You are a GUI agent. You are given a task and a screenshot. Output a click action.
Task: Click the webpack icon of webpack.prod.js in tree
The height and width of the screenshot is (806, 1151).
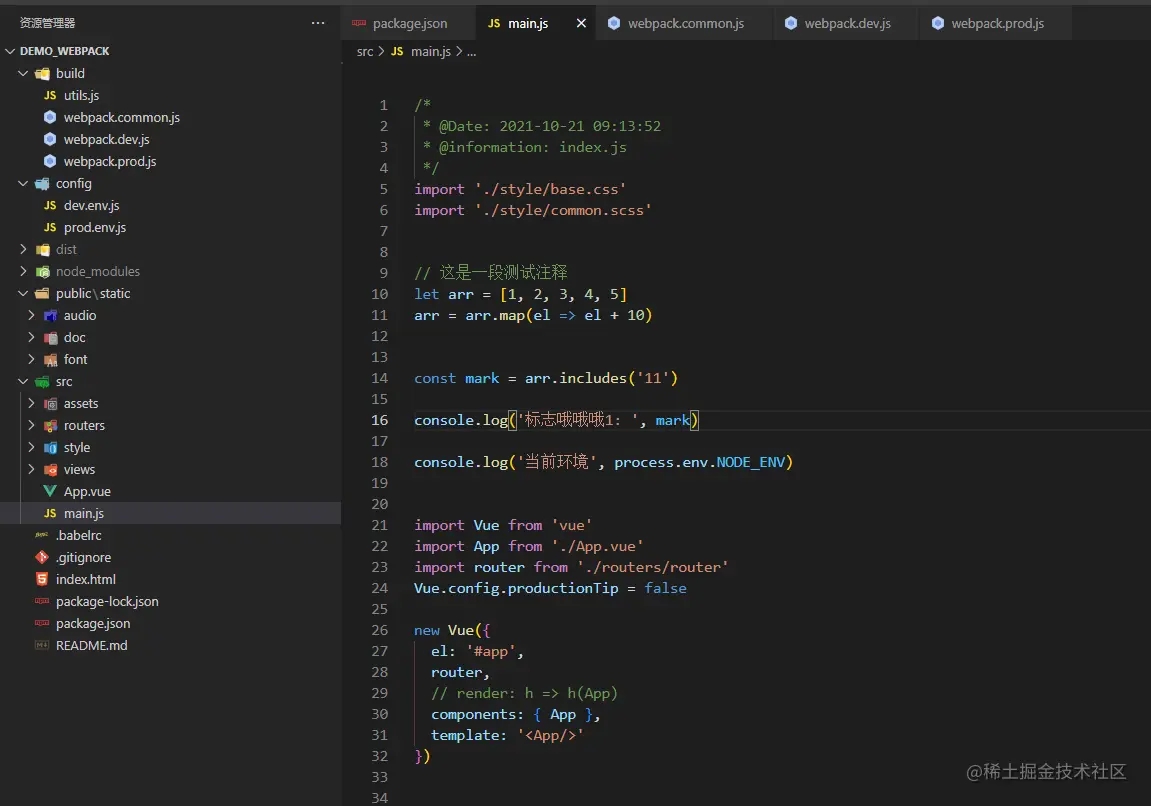[x=50, y=161]
